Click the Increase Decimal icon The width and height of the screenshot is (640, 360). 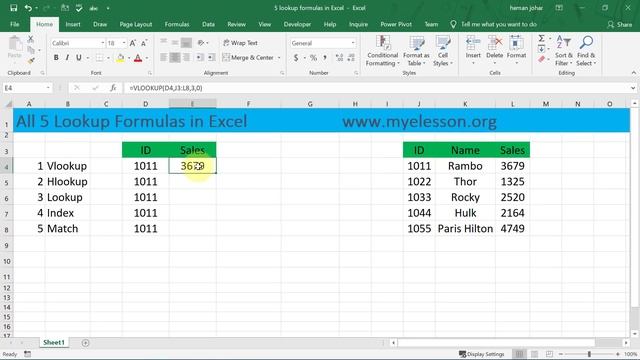click(339, 58)
